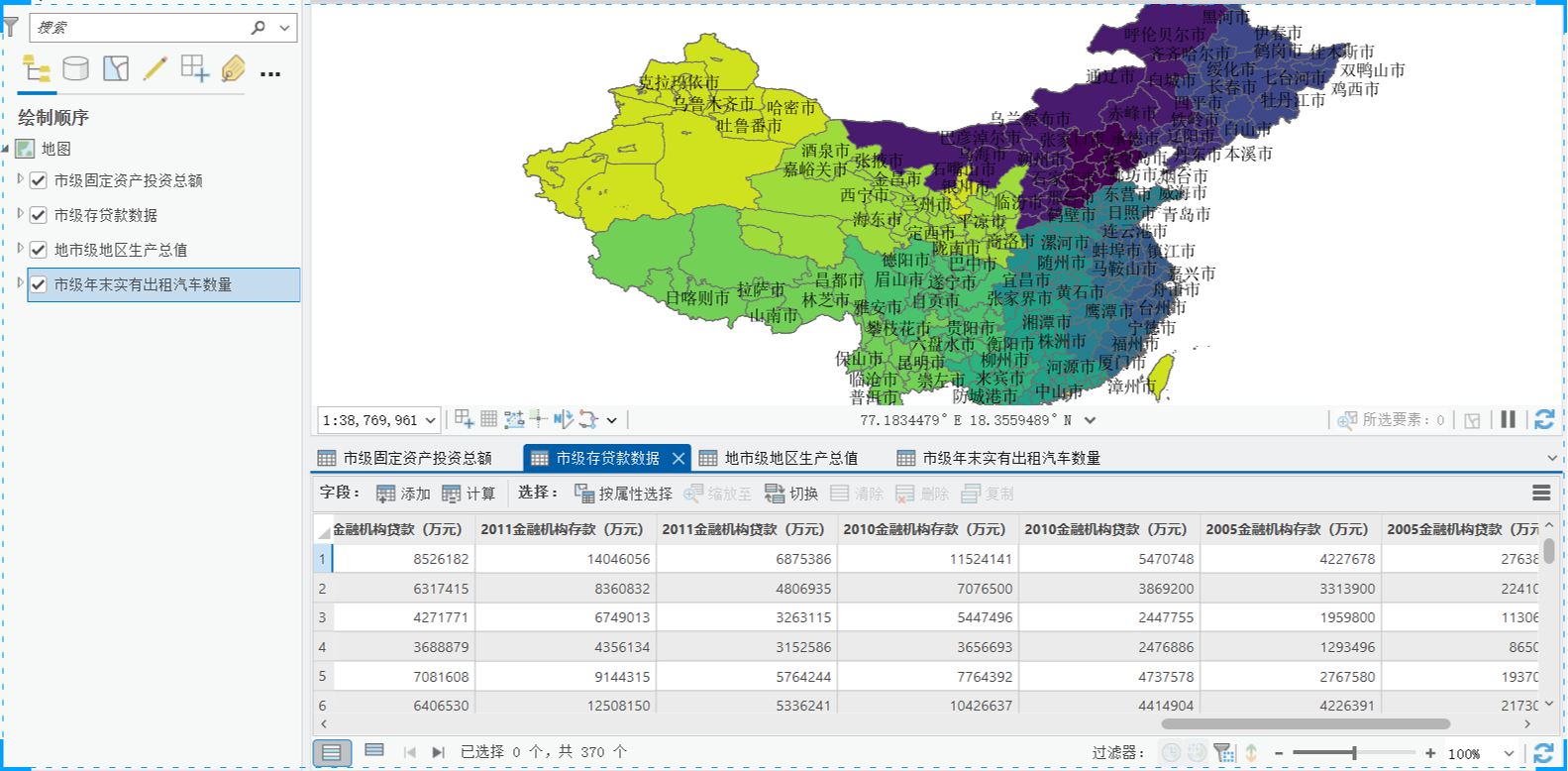The width and height of the screenshot is (1568, 771).
Task: Open the search box dropdown arrow
Action: point(284,28)
